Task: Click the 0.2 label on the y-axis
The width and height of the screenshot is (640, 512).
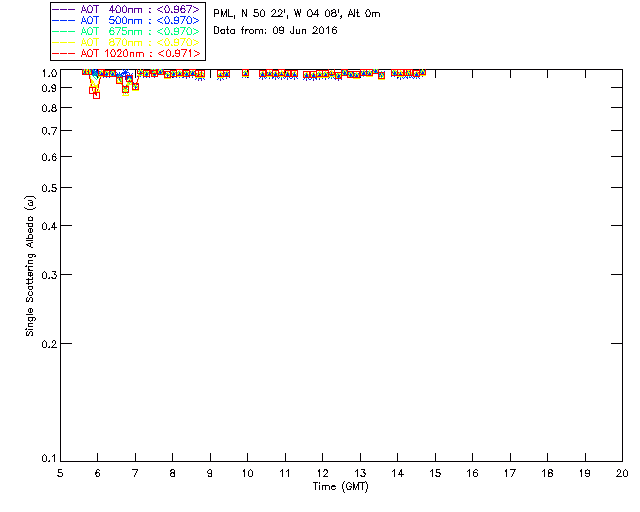Action: pyautogui.click(x=49, y=344)
